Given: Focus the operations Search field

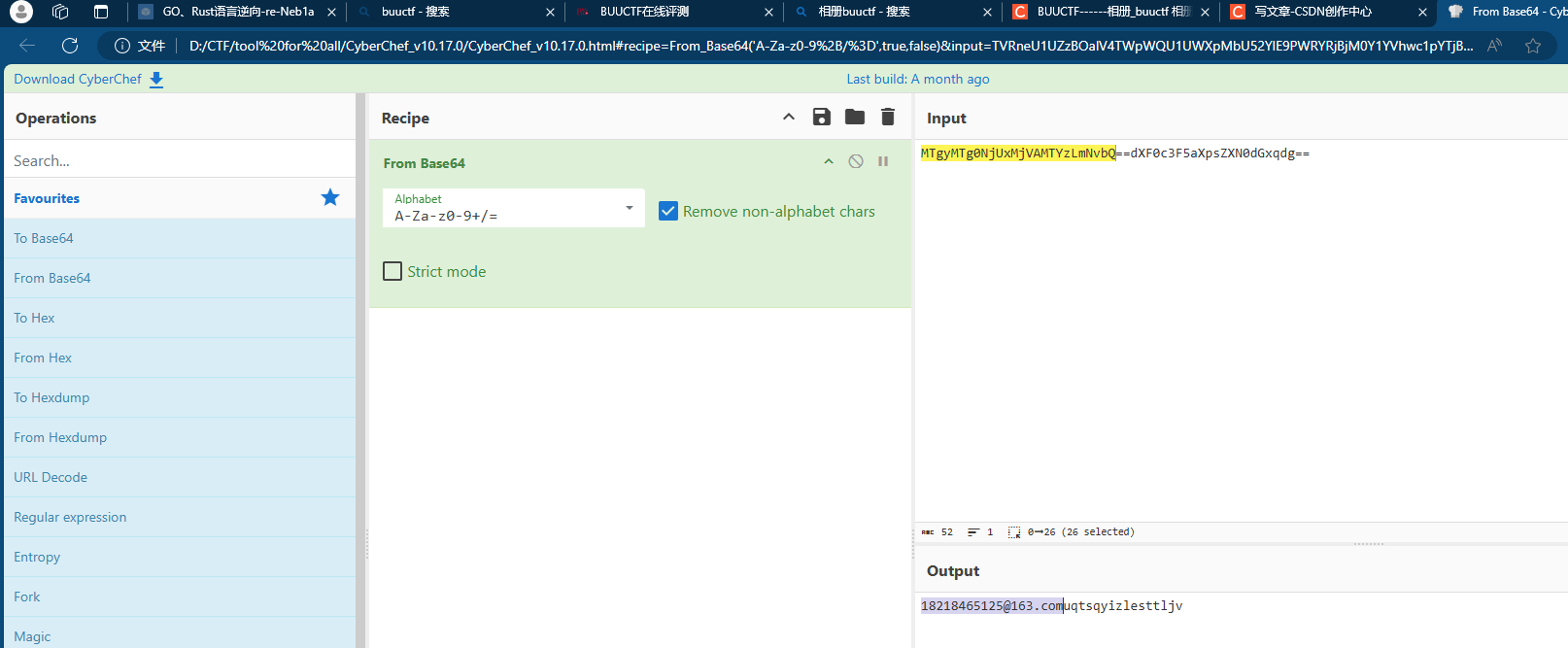Looking at the screenshot, I should pos(180,160).
